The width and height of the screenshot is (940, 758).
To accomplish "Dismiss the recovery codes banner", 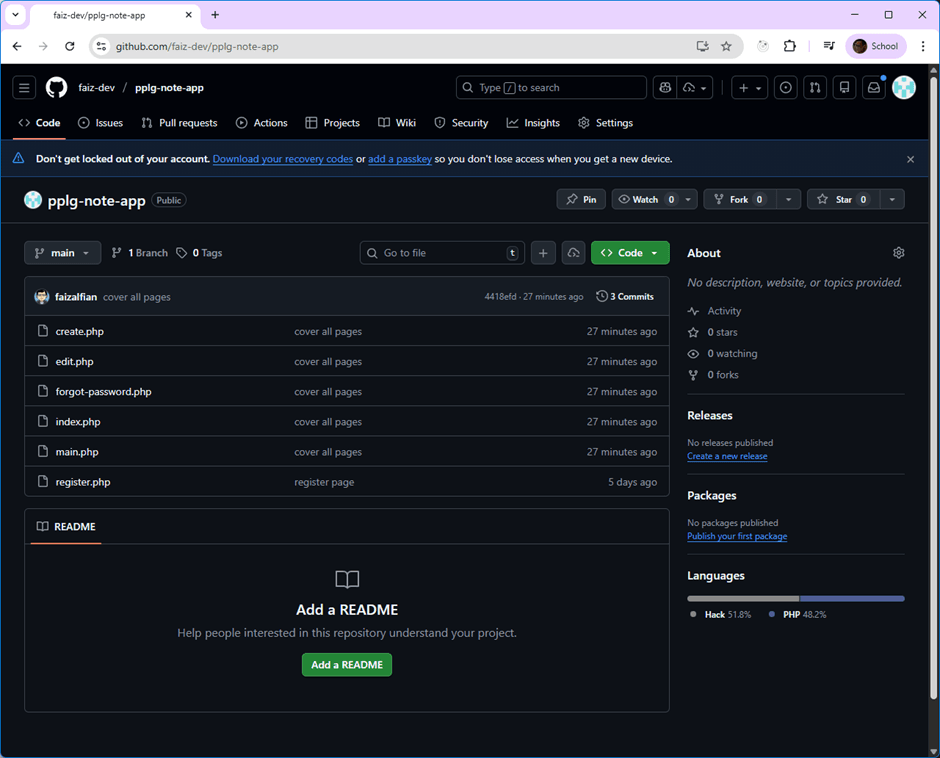I will pos(910,159).
